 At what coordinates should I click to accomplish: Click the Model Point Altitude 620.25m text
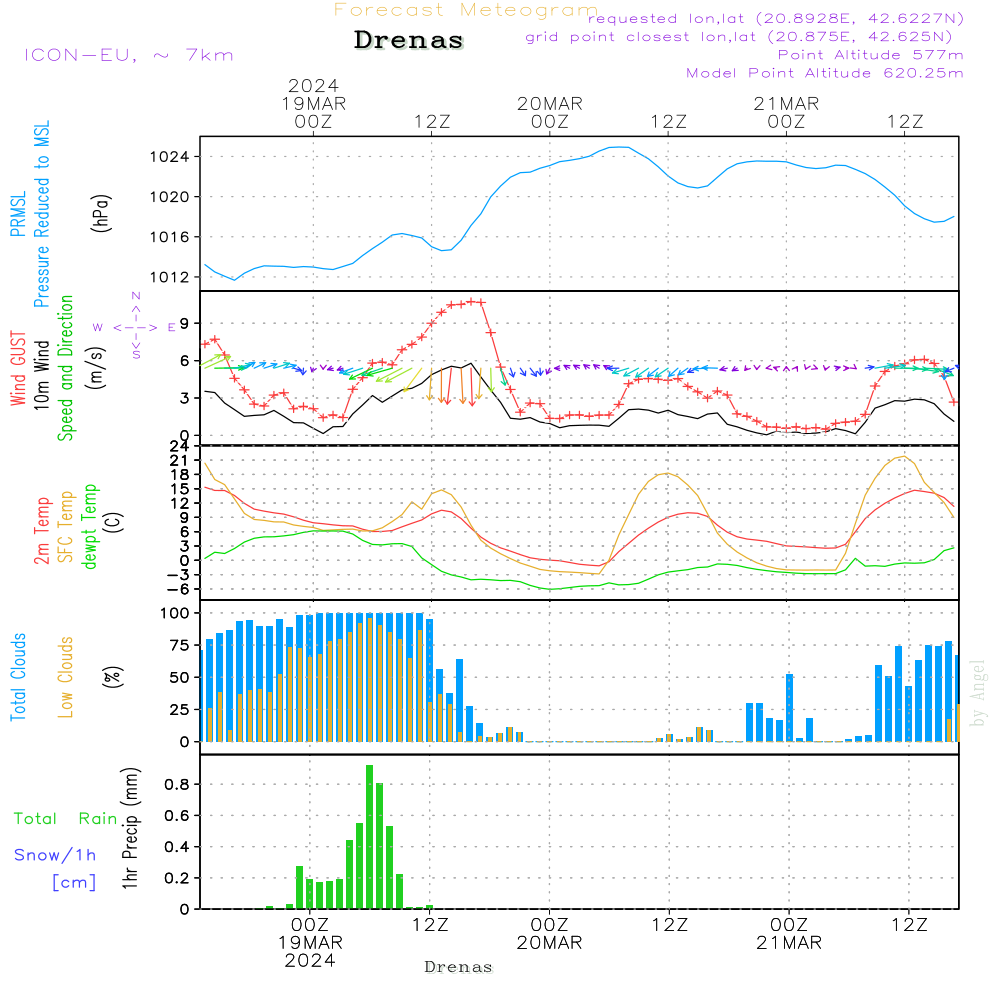825,73
